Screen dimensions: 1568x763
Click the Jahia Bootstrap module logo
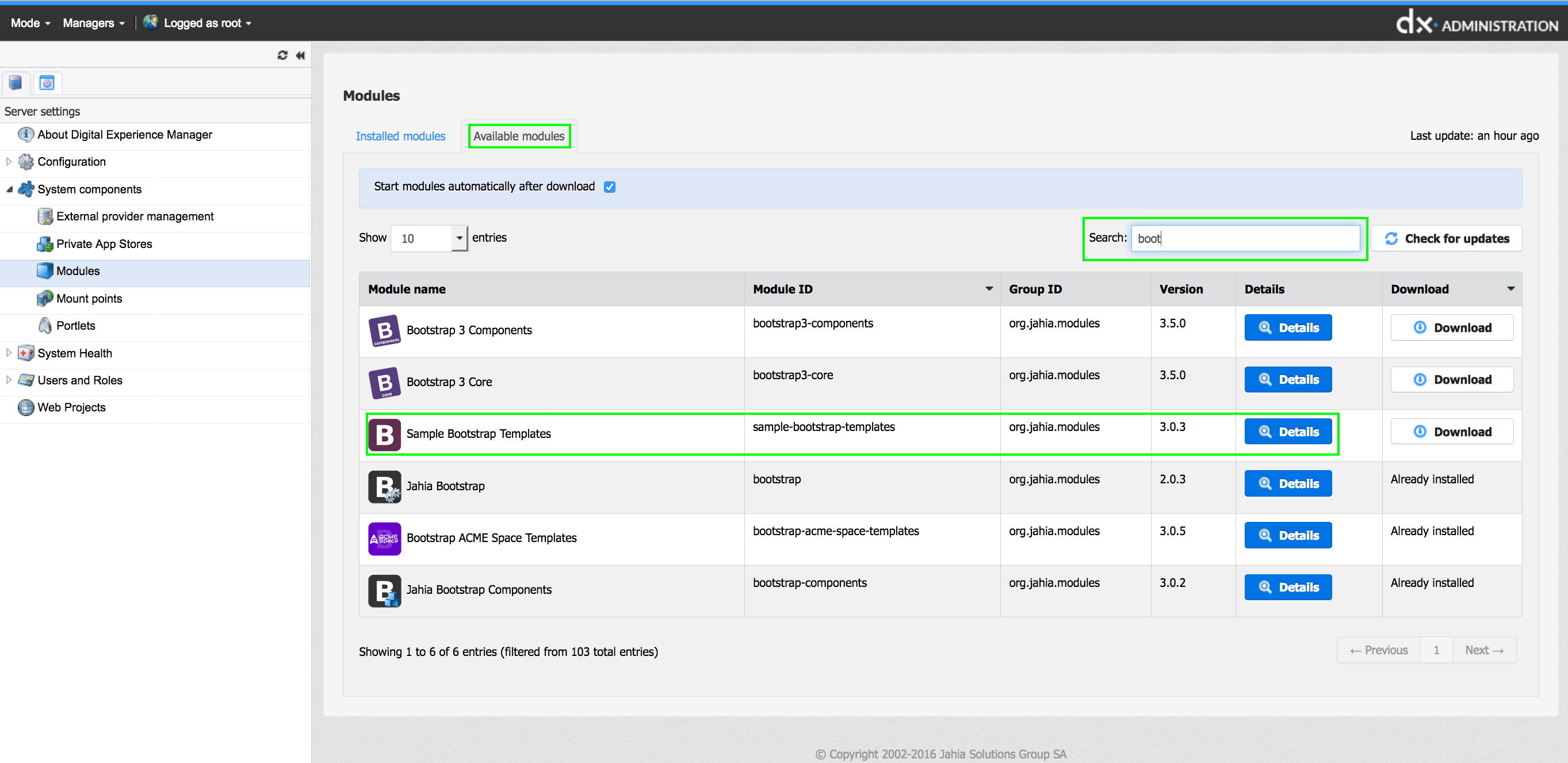pyautogui.click(x=385, y=487)
